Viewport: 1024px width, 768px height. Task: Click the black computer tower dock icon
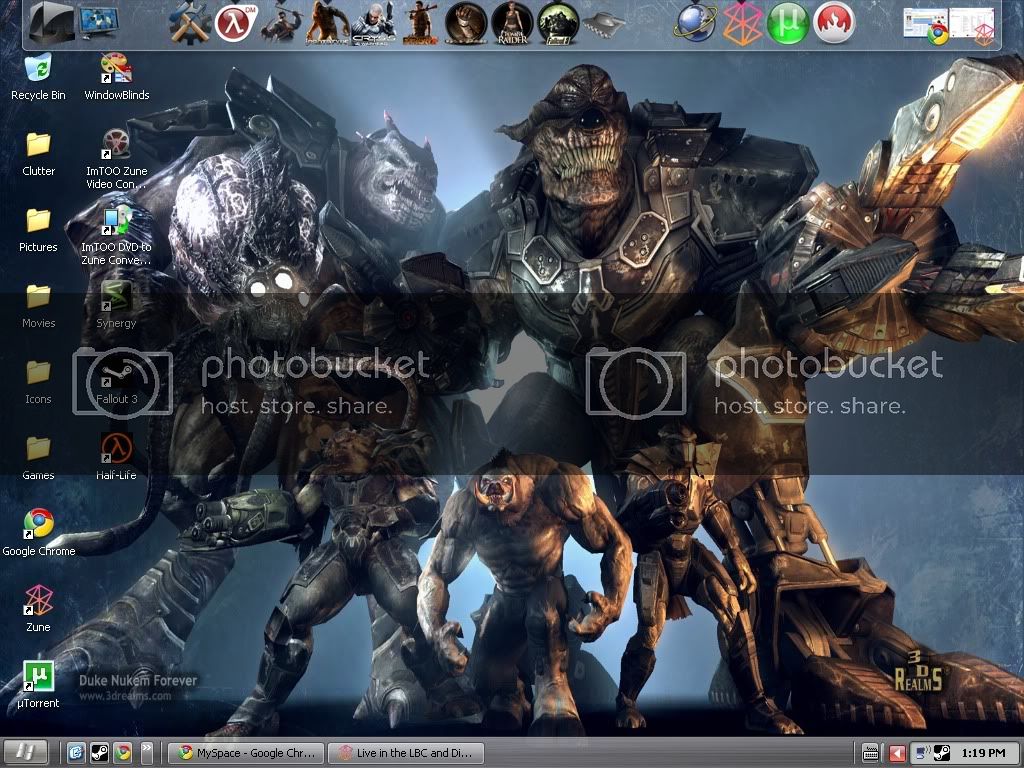click(x=52, y=23)
